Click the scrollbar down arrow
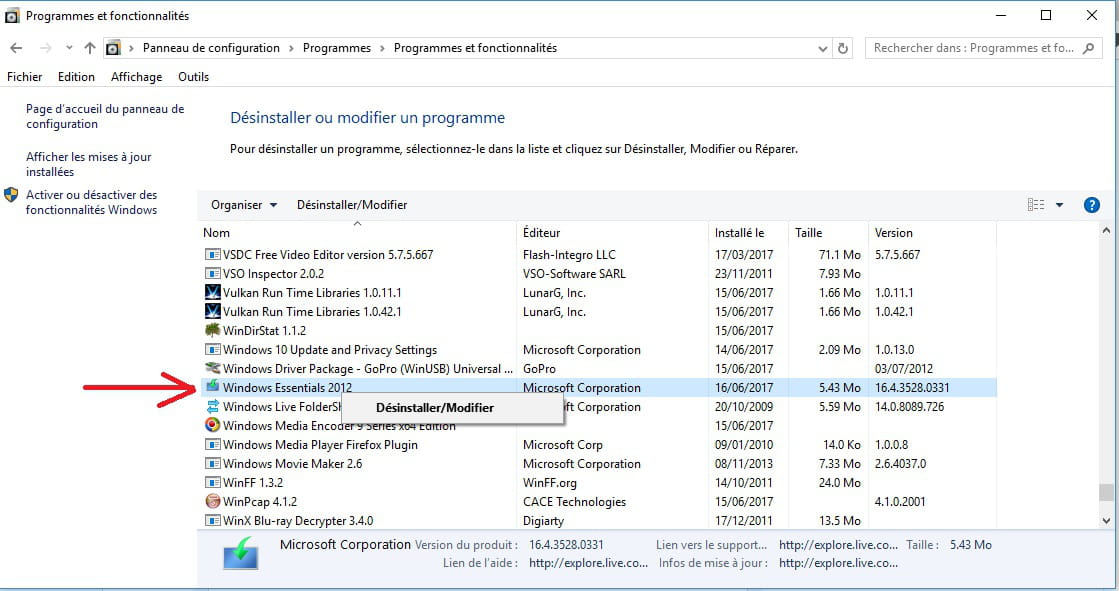The height and width of the screenshot is (591, 1119). 1106,521
